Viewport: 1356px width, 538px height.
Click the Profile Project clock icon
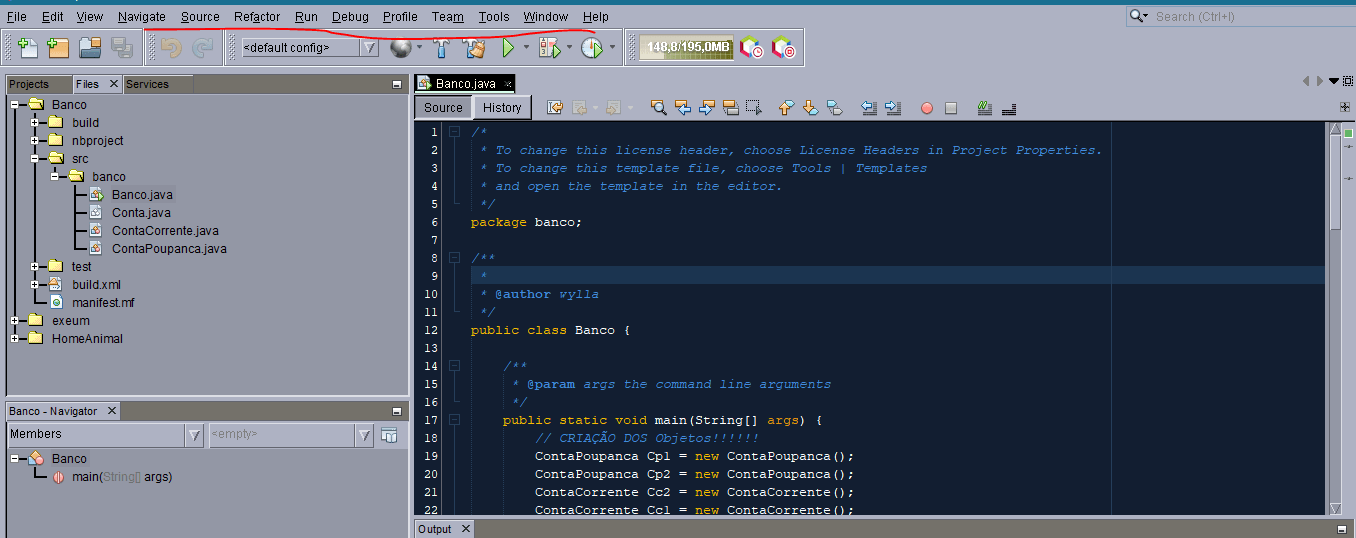590,47
